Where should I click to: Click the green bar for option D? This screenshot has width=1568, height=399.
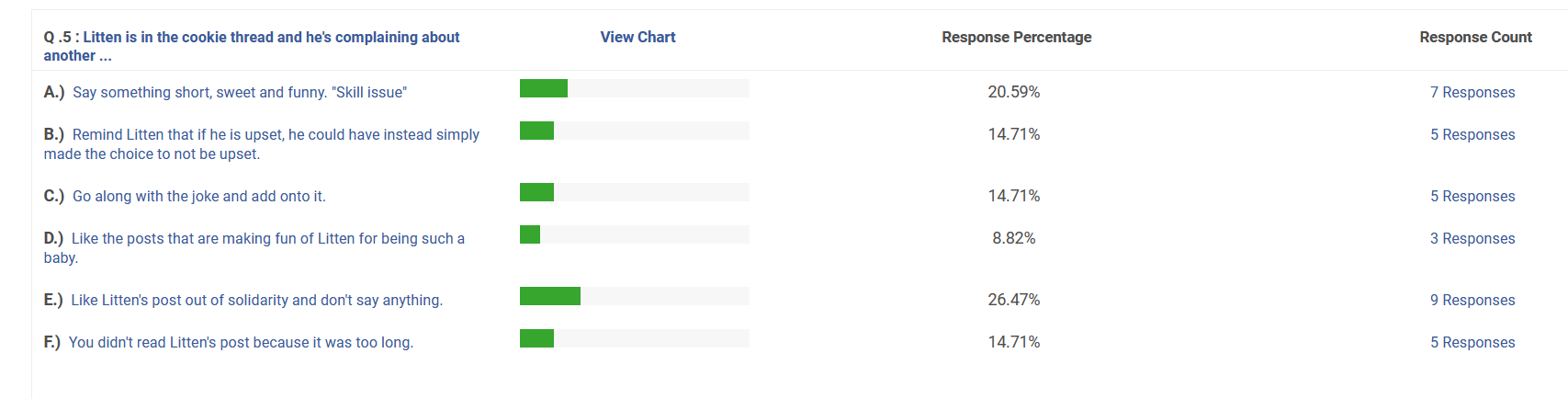tap(530, 234)
